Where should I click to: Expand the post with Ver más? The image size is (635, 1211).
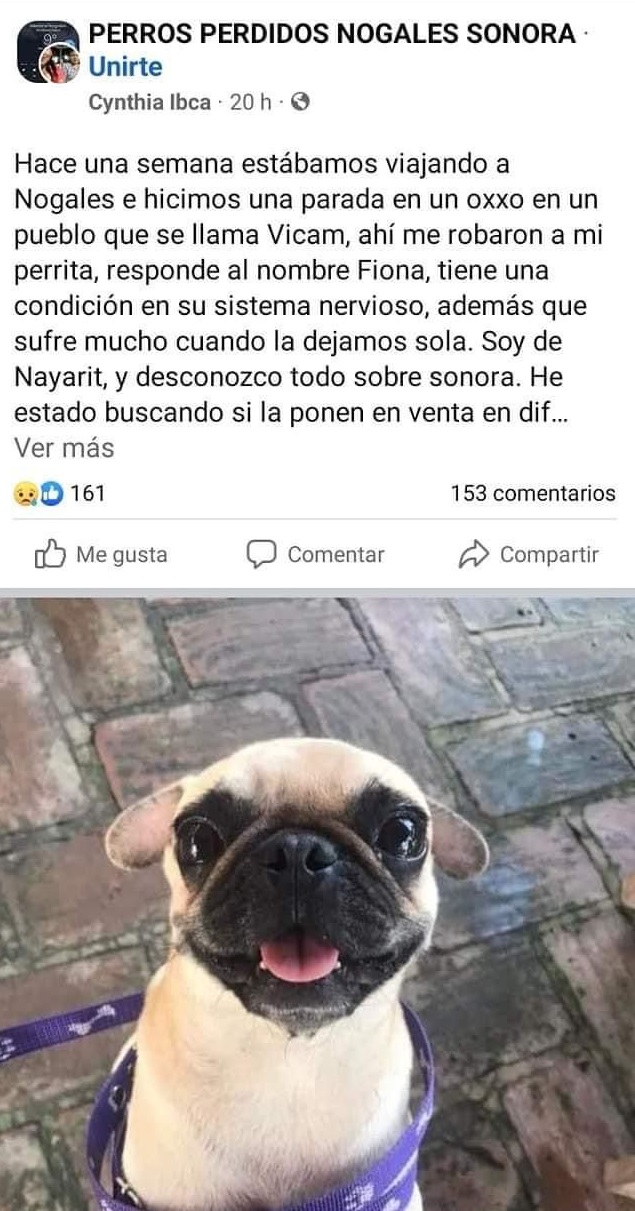coord(64,449)
